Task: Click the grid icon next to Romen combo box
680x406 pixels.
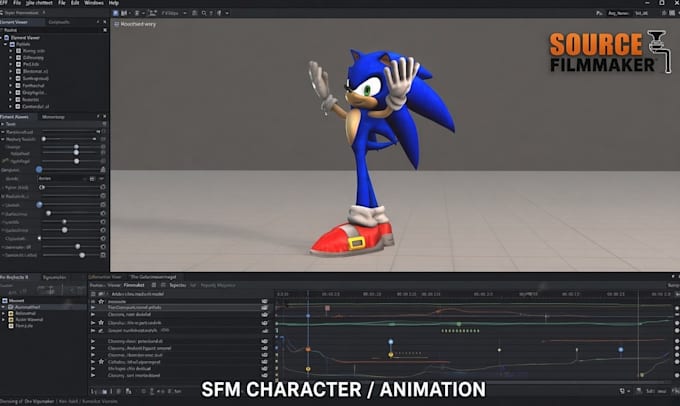Action: [x=92, y=179]
